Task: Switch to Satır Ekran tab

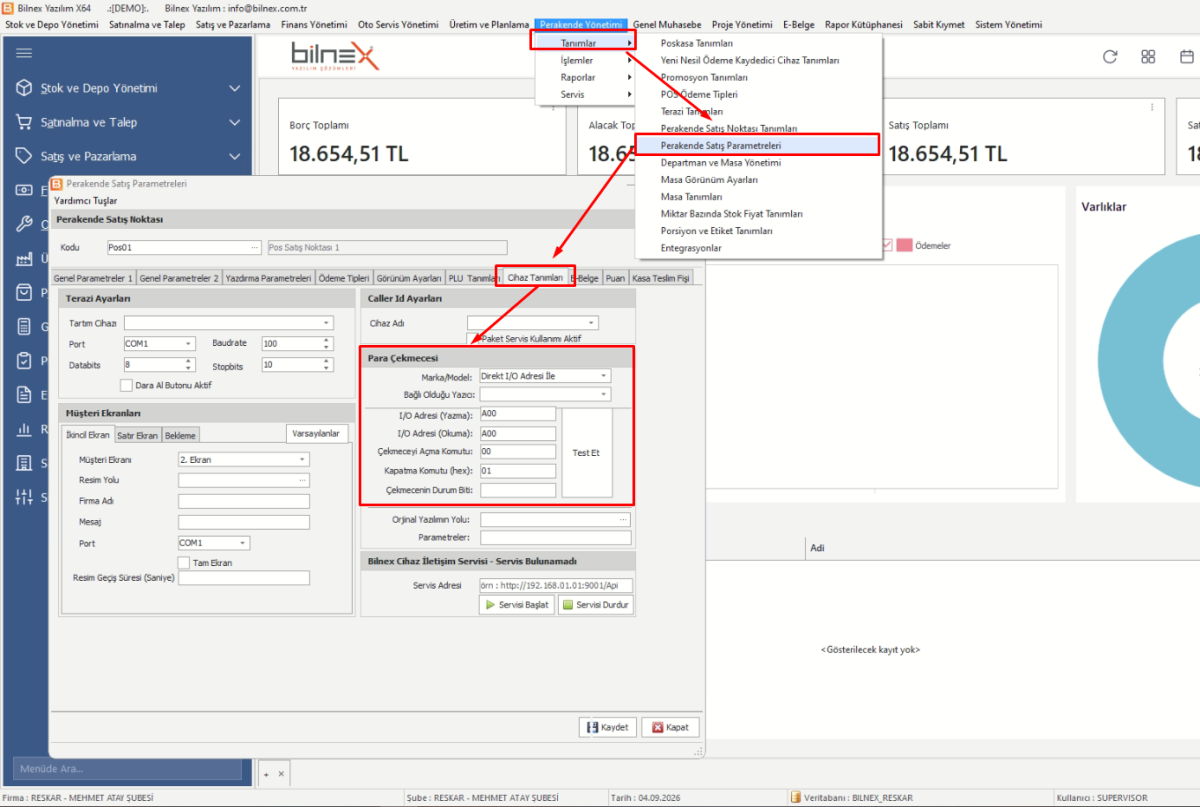Action: tap(138, 435)
